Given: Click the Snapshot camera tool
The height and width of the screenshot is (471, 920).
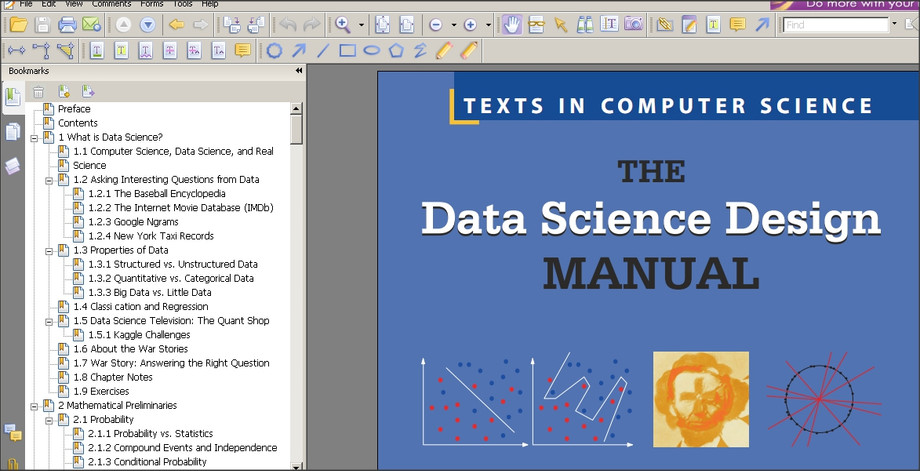Looking at the screenshot, I should click(633, 25).
